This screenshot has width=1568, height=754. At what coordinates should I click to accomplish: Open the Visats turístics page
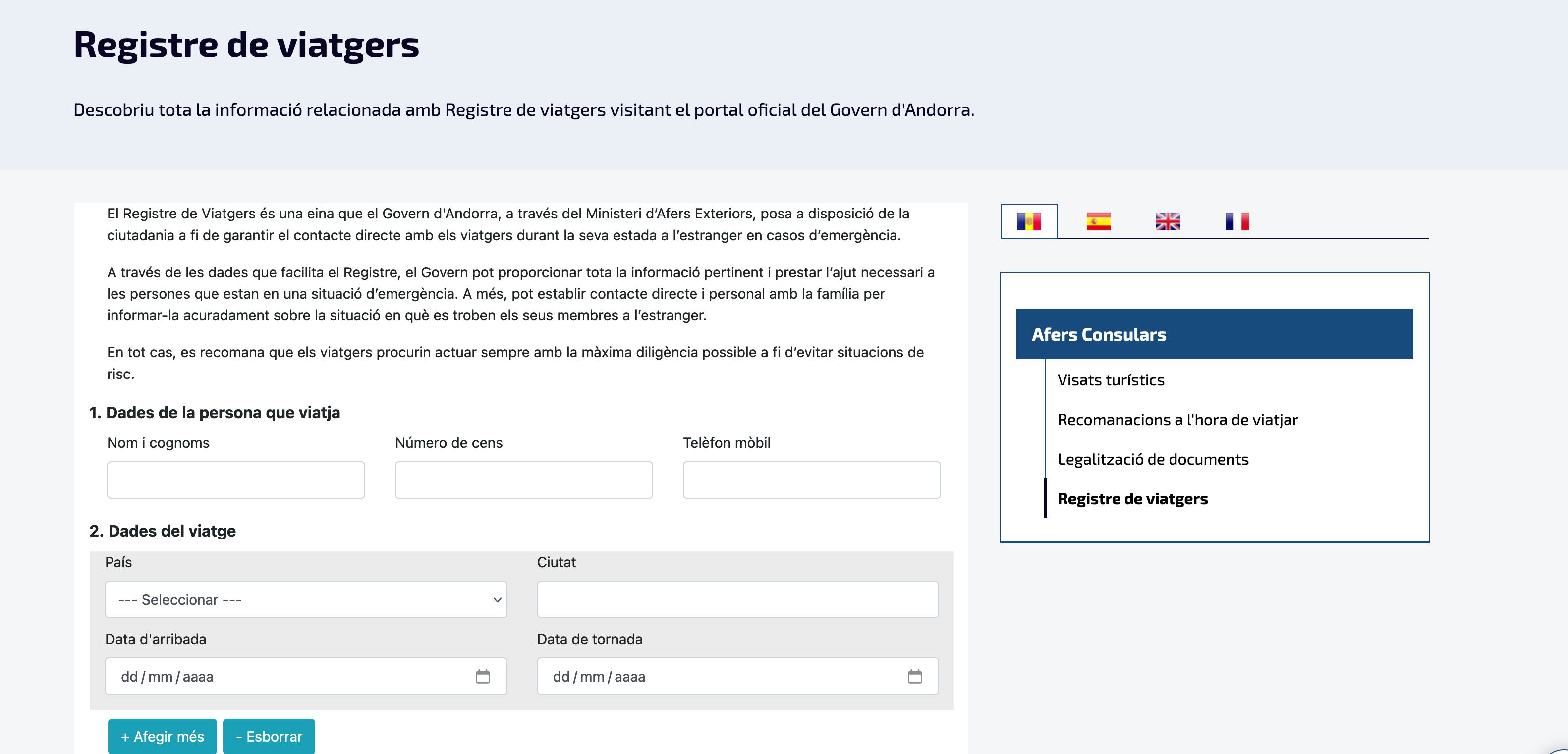[1110, 380]
